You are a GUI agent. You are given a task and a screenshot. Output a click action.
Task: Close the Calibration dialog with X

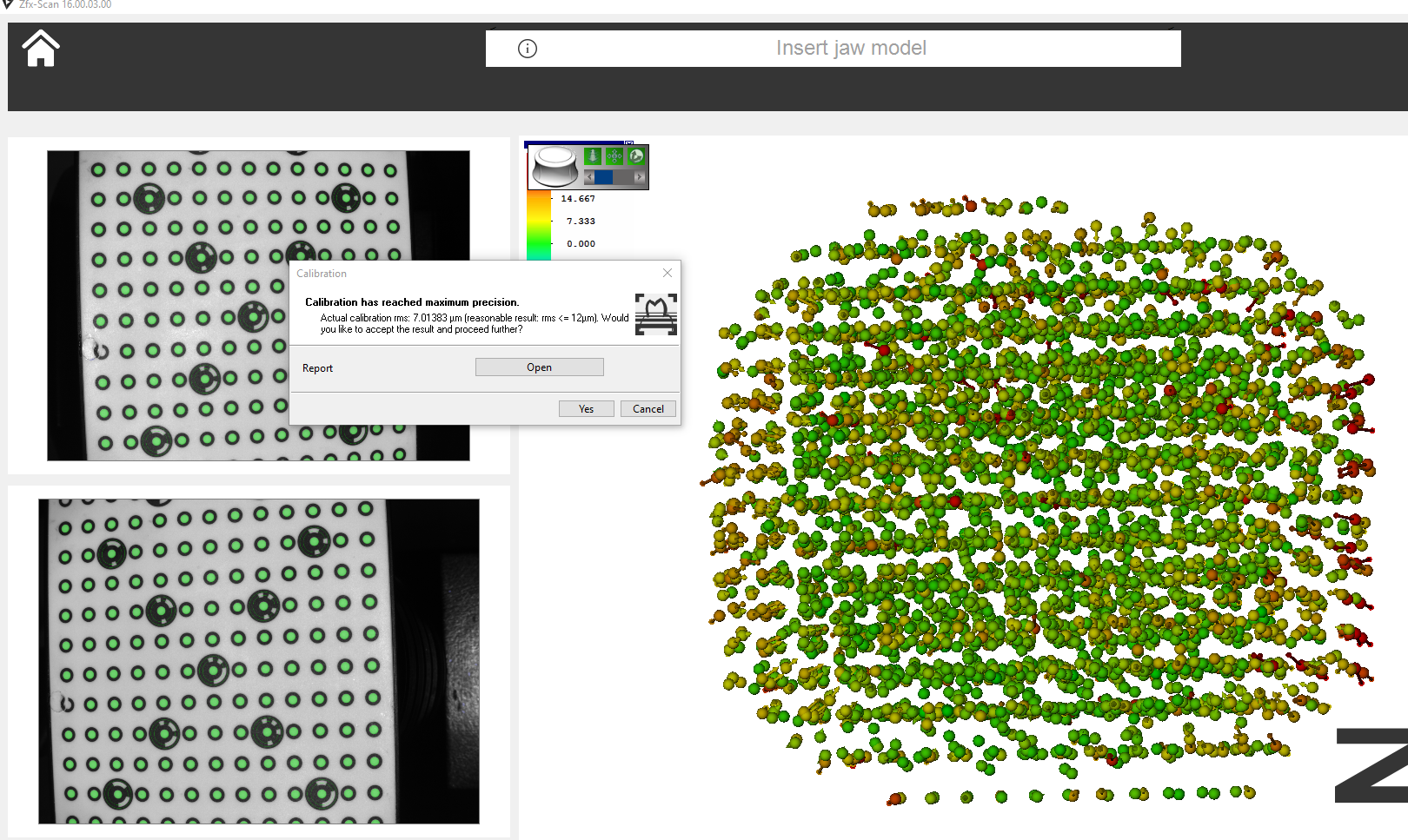click(667, 273)
